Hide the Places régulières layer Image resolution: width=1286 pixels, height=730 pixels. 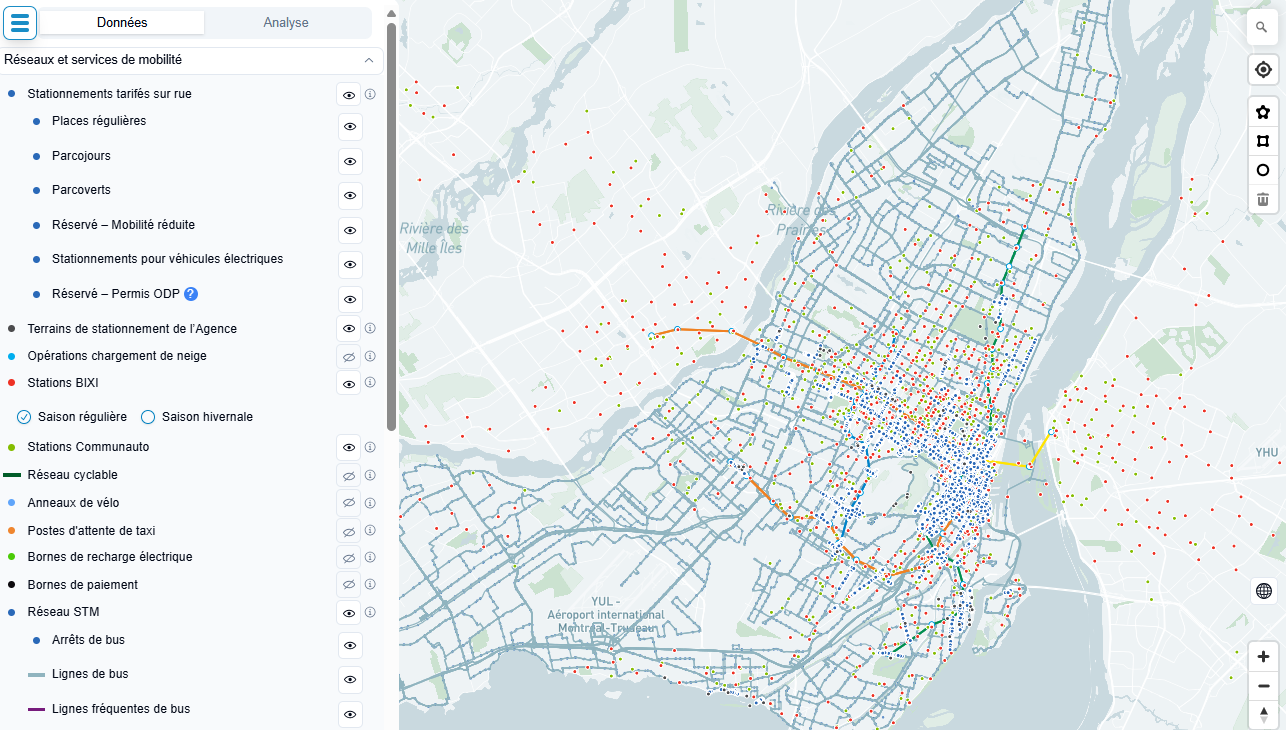[350, 127]
